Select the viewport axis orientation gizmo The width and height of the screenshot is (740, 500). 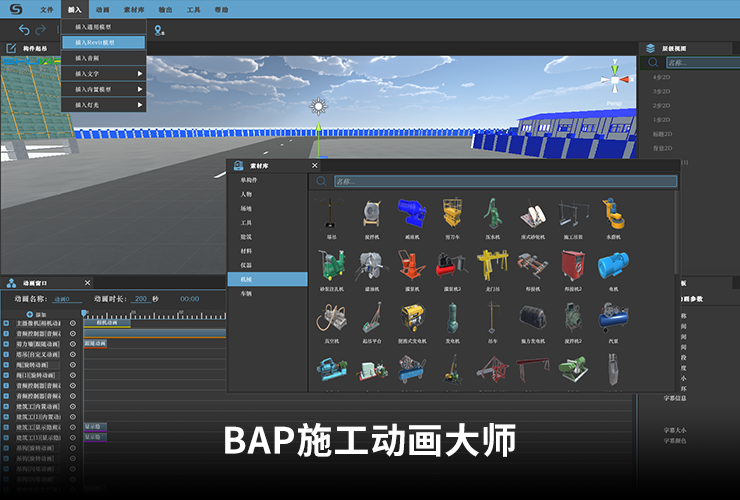tap(615, 79)
